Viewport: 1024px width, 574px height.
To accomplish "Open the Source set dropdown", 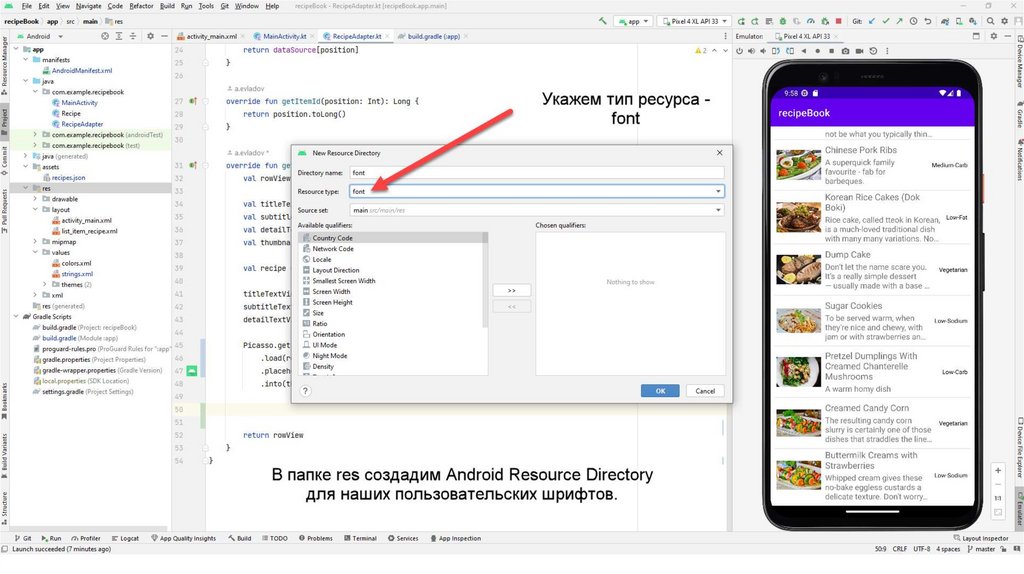I will point(718,210).
